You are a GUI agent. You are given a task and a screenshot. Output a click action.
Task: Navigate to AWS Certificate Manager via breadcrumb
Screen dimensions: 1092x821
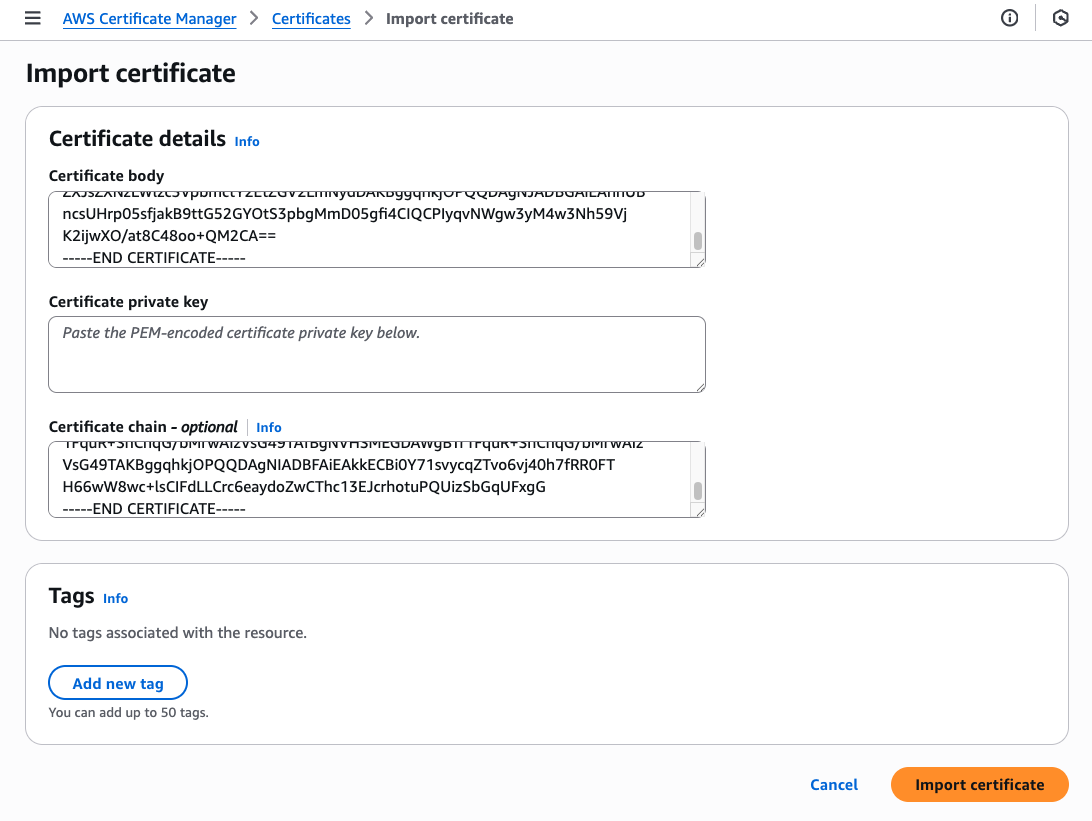click(x=149, y=18)
